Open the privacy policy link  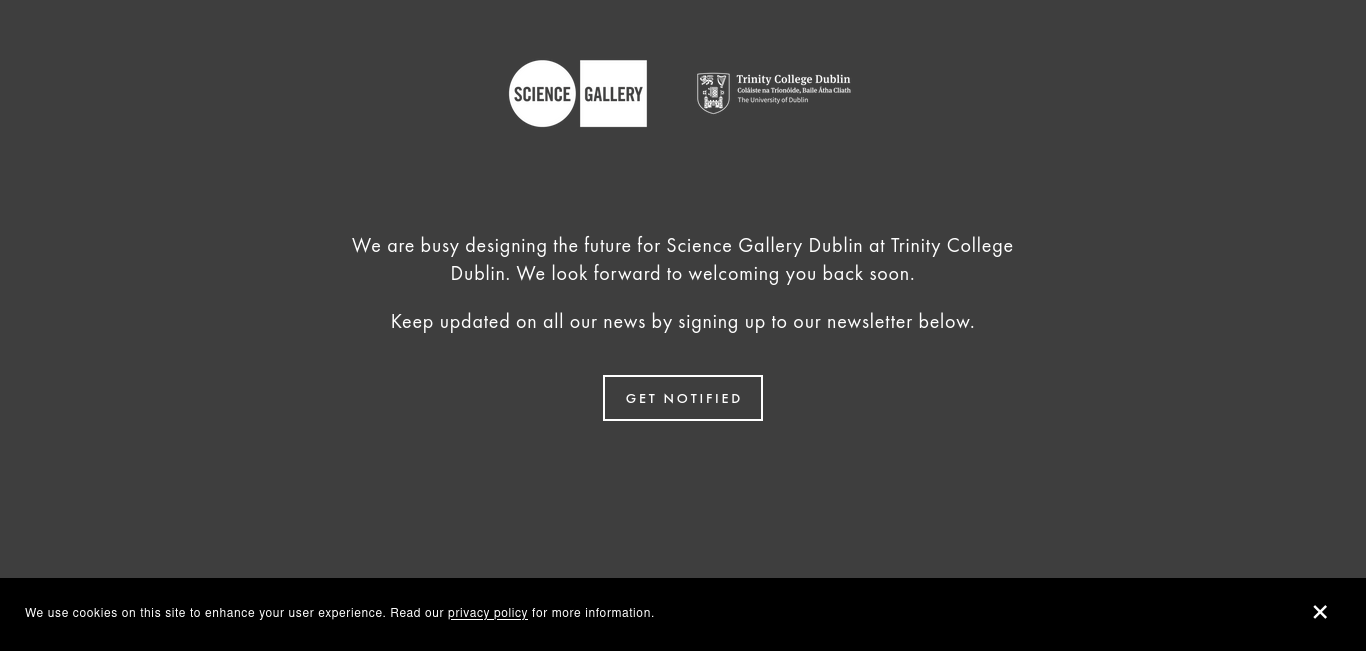point(487,613)
